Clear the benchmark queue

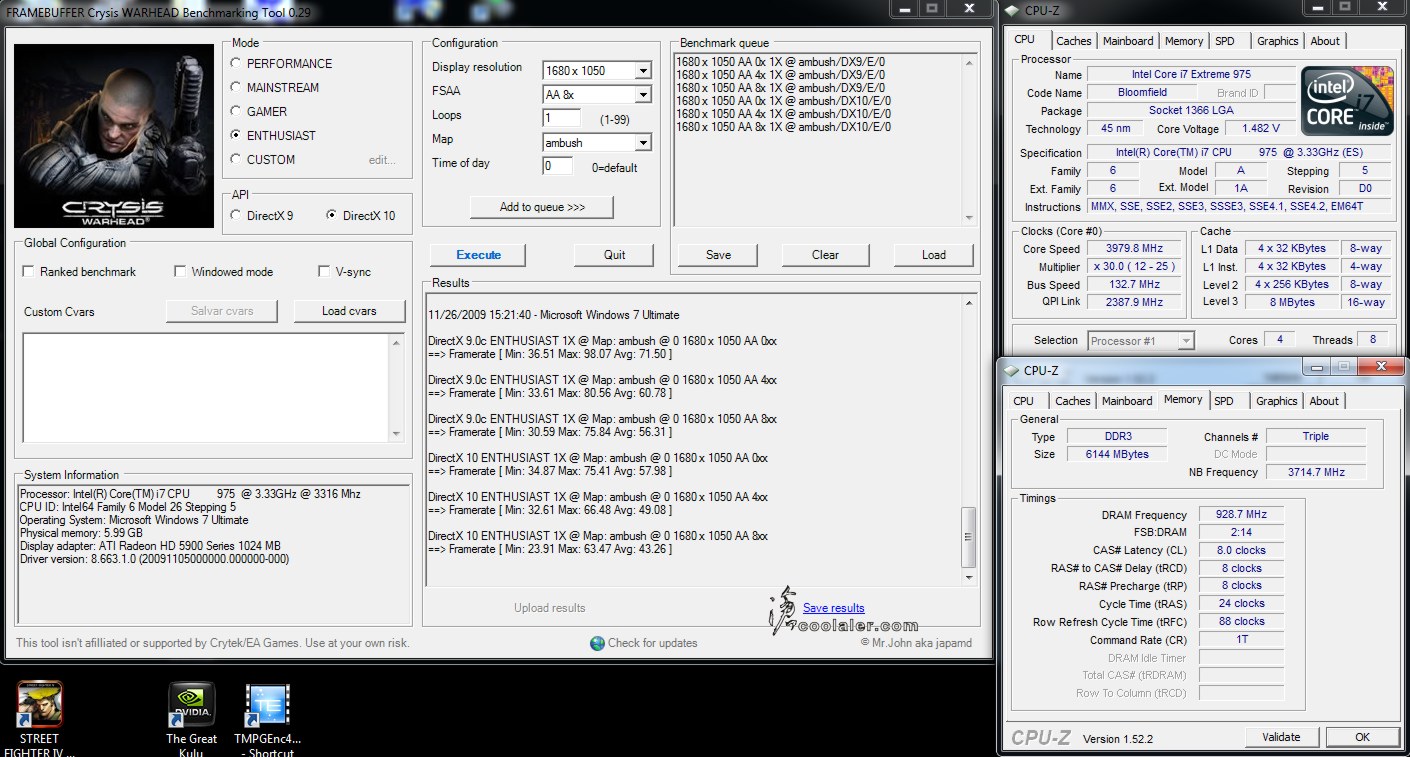click(x=826, y=255)
